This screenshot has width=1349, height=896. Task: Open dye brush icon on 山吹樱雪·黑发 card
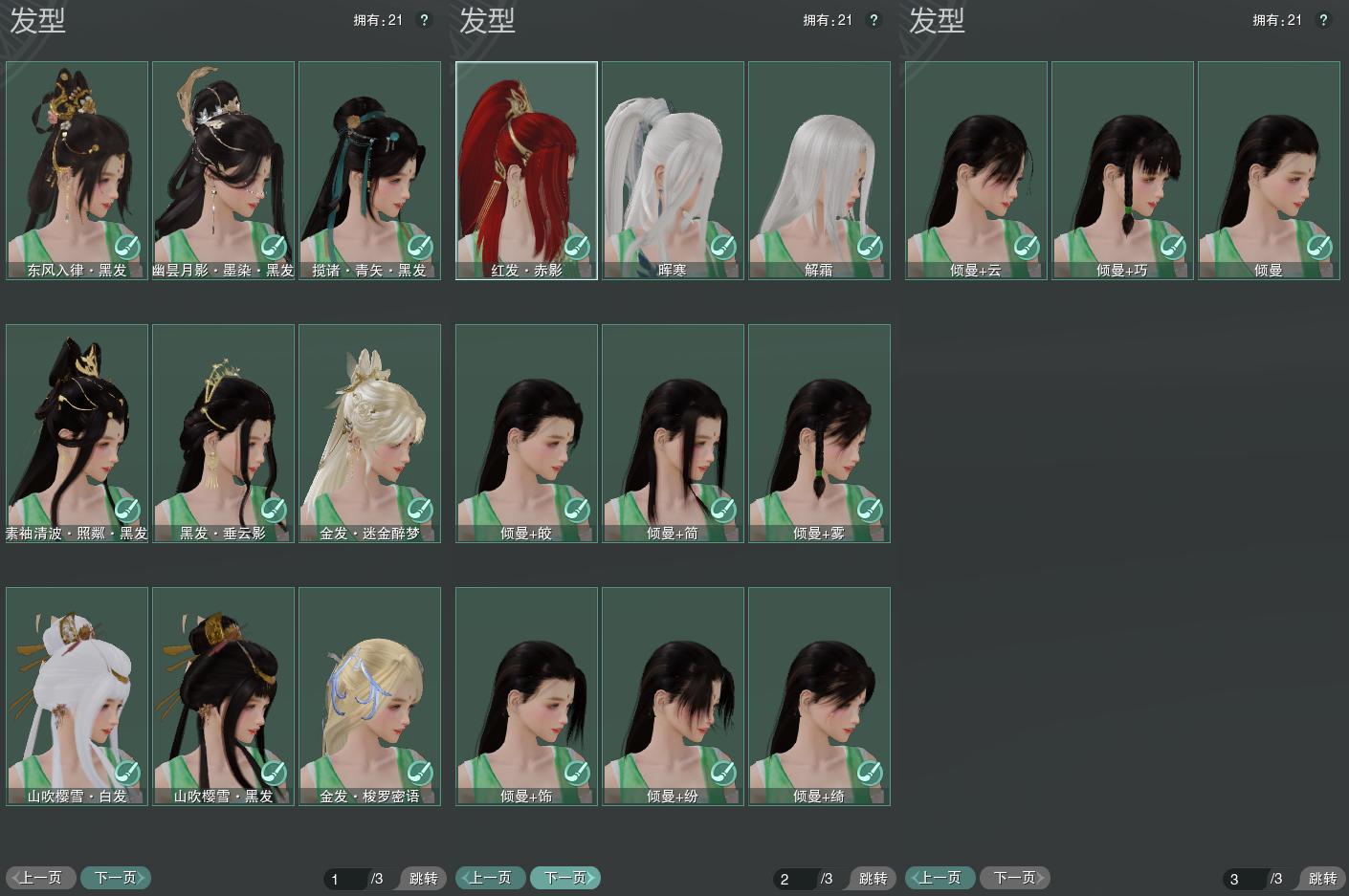point(274,773)
